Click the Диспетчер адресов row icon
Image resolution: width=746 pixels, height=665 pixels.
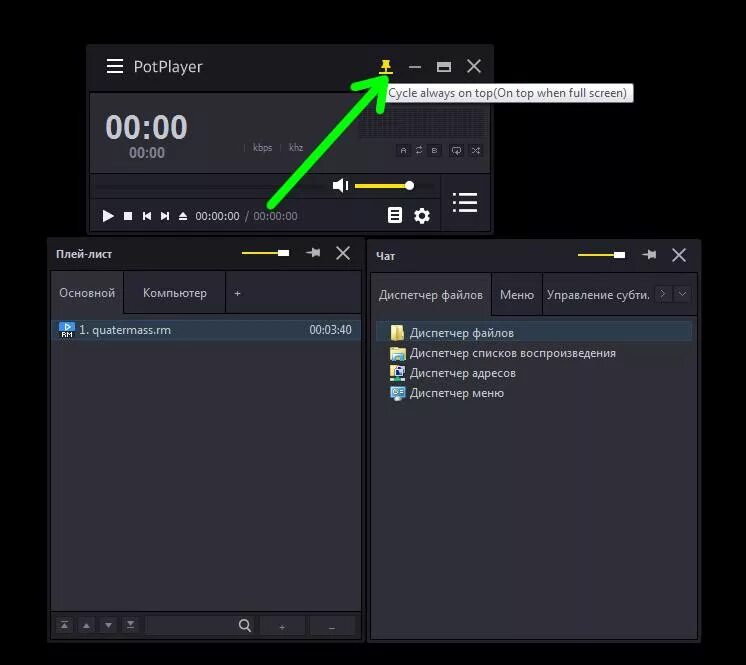[x=397, y=373]
